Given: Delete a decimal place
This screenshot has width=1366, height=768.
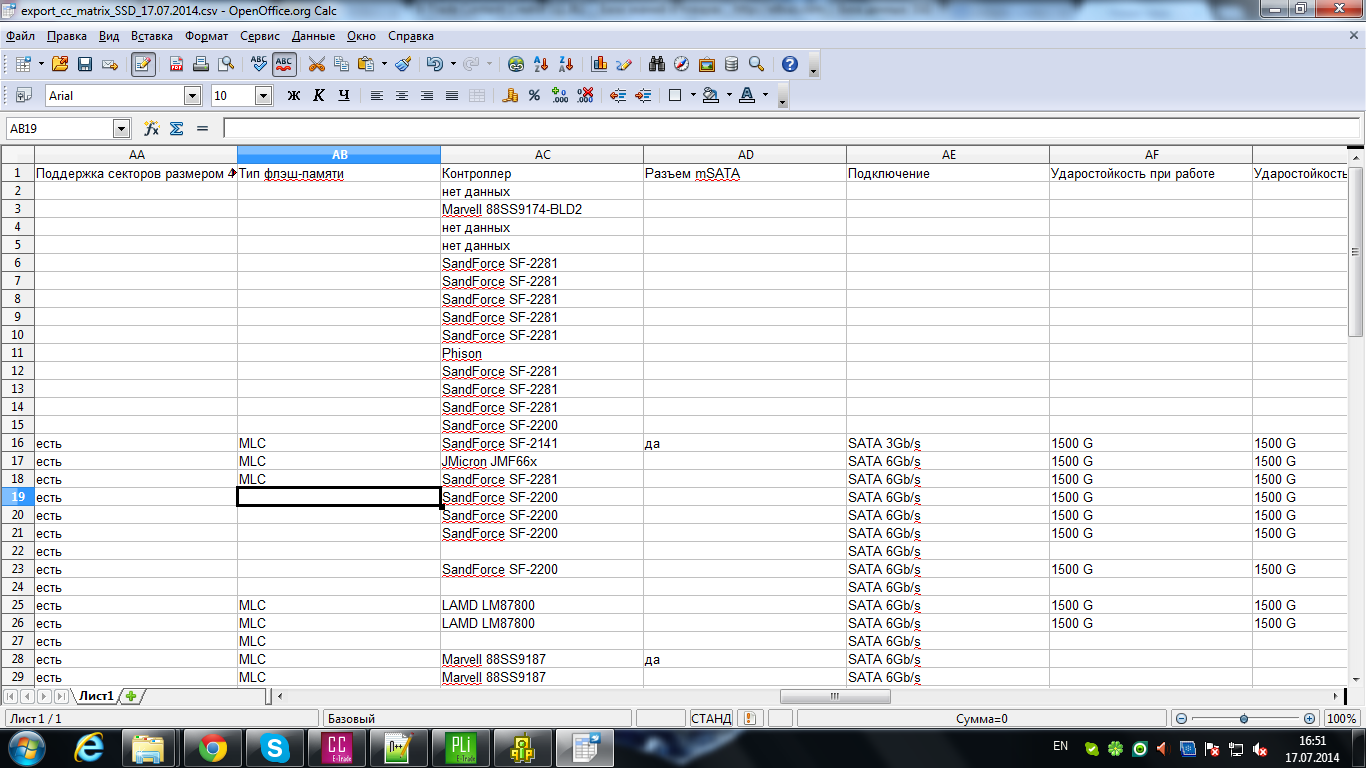Looking at the screenshot, I should click(x=585, y=96).
